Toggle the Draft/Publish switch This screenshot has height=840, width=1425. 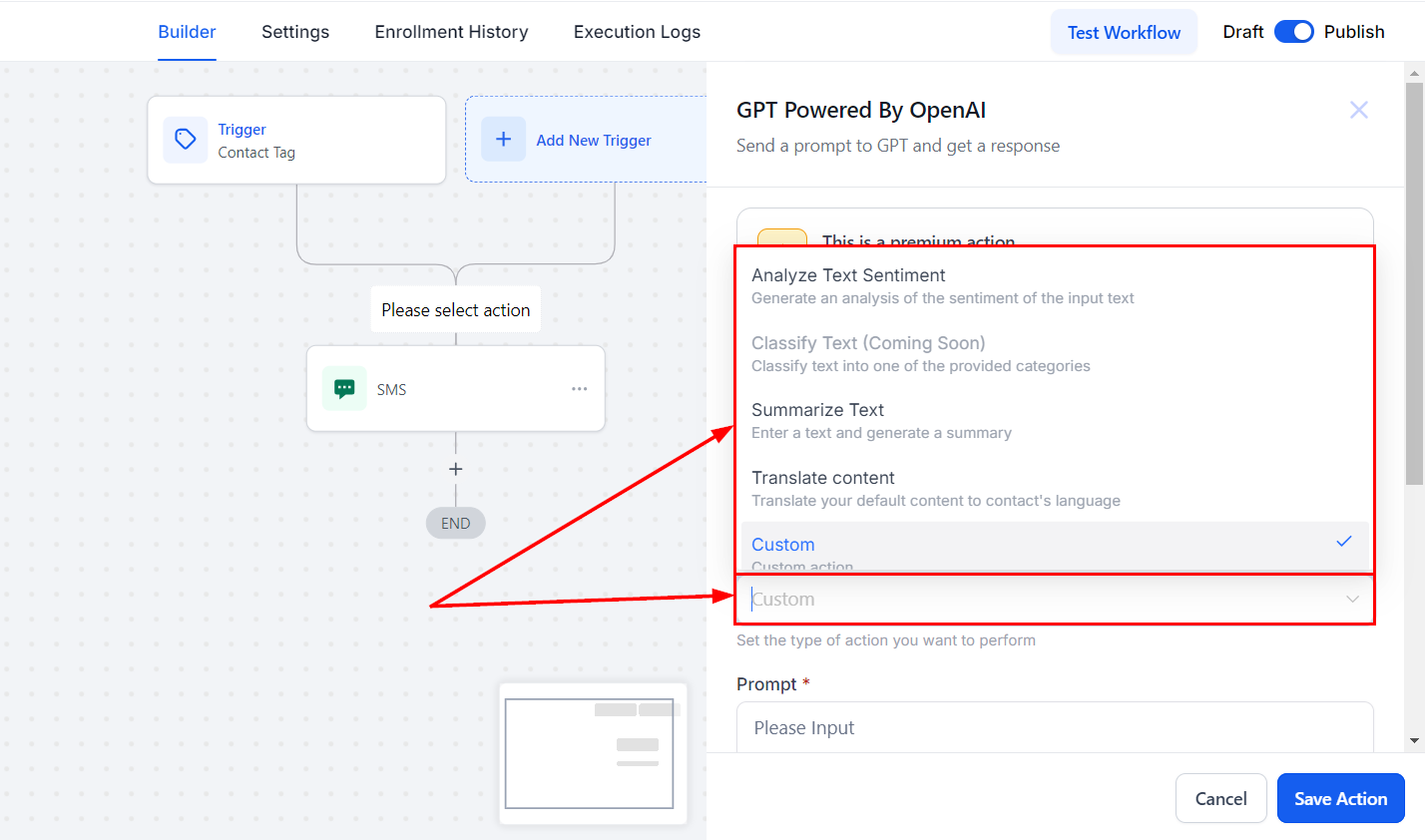(1293, 32)
